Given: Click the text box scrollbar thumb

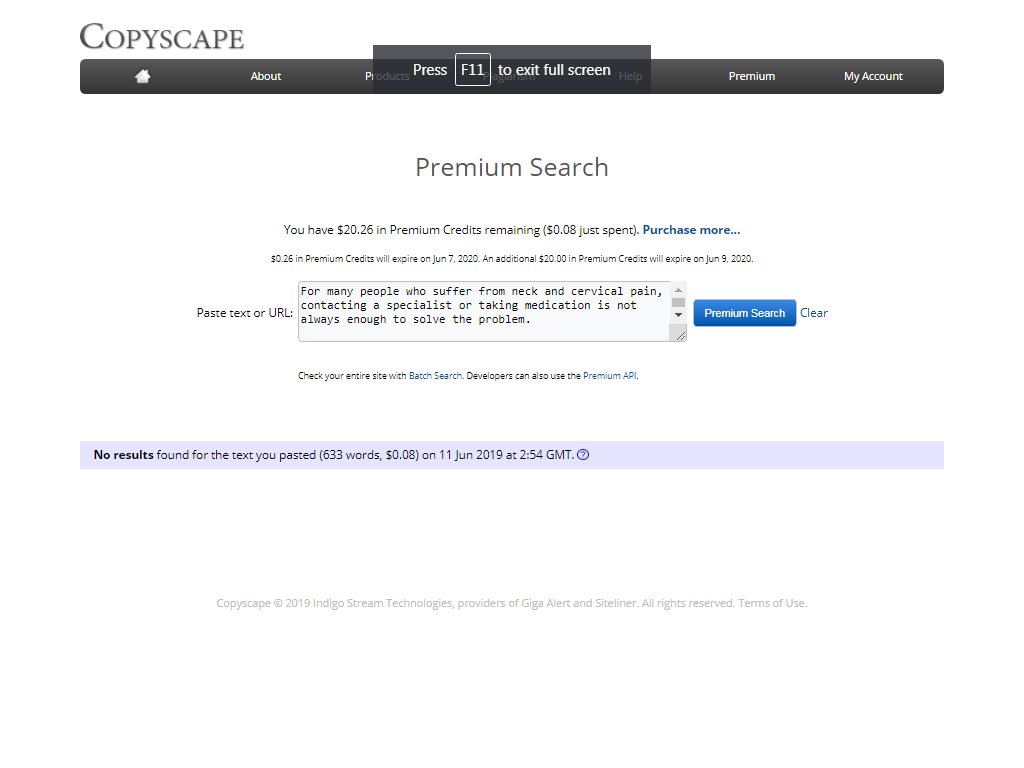Looking at the screenshot, I should [x=679, y=302].
